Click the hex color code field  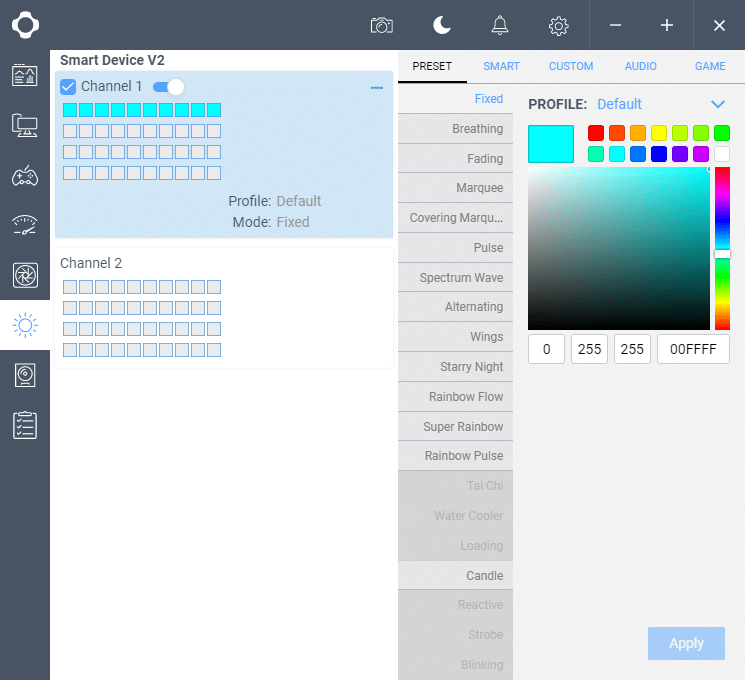693,349
